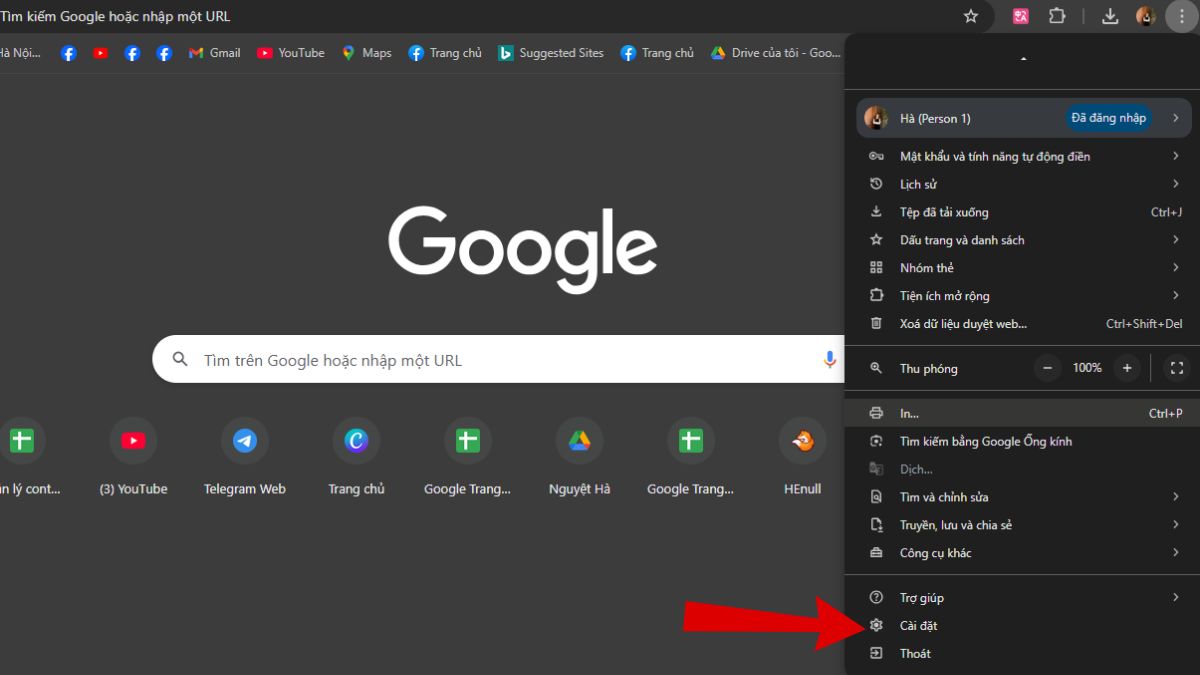Image resolution: width=1200 pixels, height=675 pixels.
Task: Open the Trợ giúp help submenu
Action: (x=1024, y=597)
